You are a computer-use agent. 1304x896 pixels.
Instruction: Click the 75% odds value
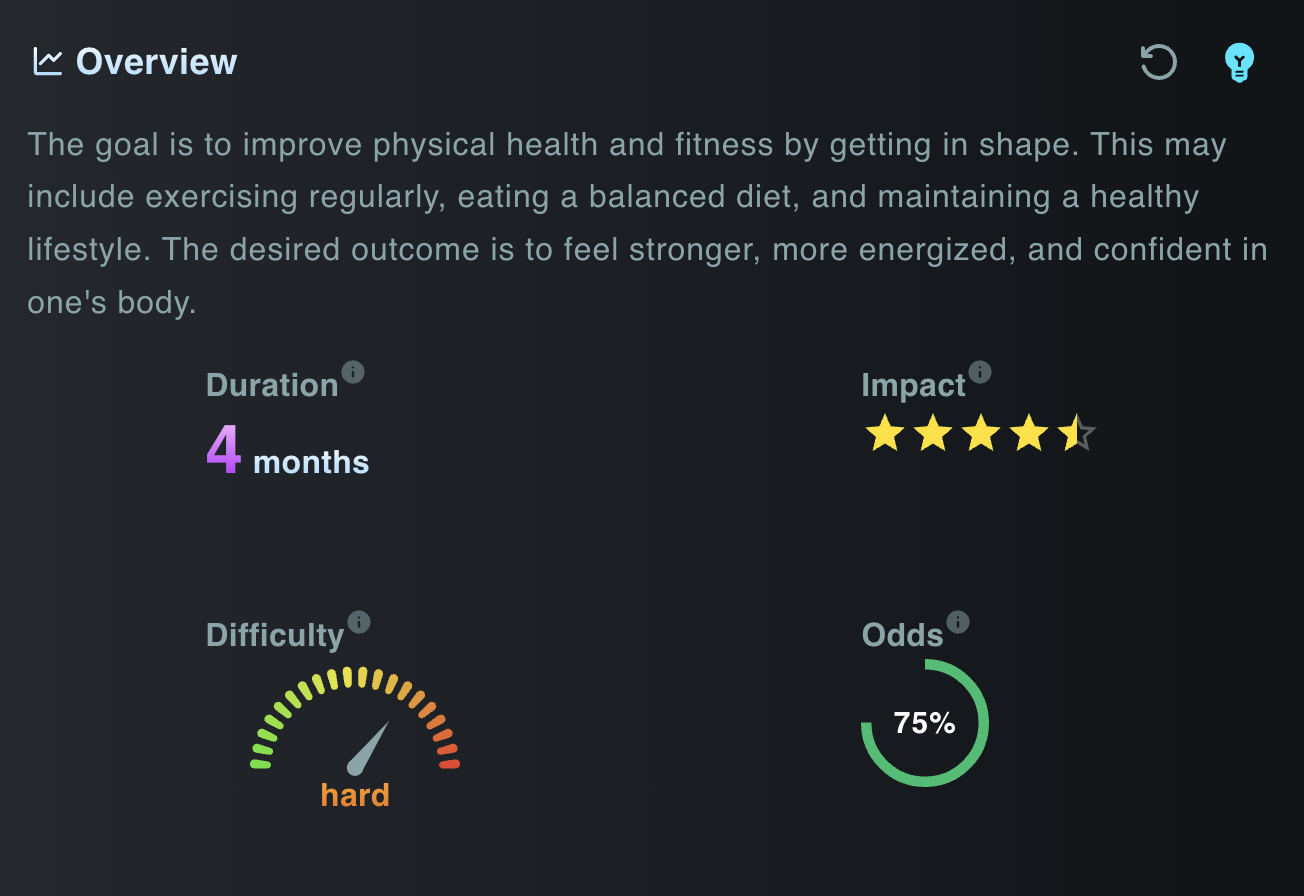(x=925, y=723)
